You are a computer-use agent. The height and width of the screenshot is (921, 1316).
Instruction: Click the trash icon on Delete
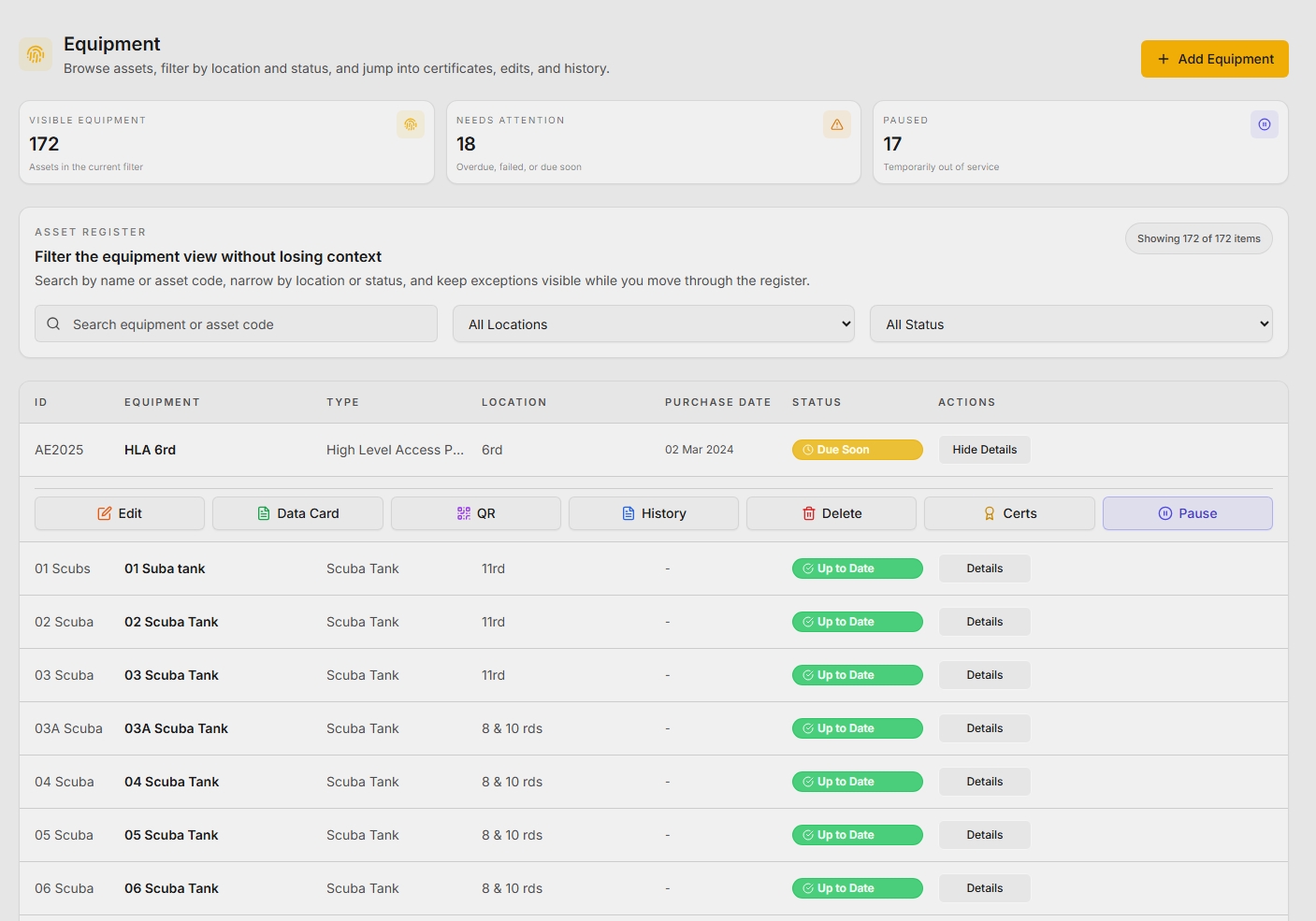click(x=809, y=513)
